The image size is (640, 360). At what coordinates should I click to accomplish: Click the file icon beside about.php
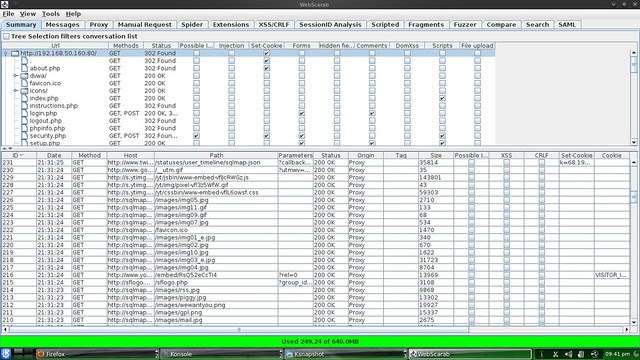(24, 68)
